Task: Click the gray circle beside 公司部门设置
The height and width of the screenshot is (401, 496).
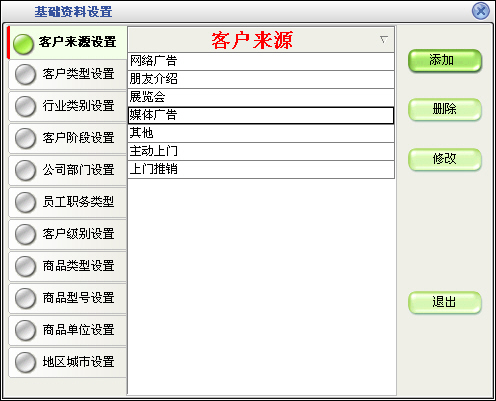Action: (x=25, y=170)
